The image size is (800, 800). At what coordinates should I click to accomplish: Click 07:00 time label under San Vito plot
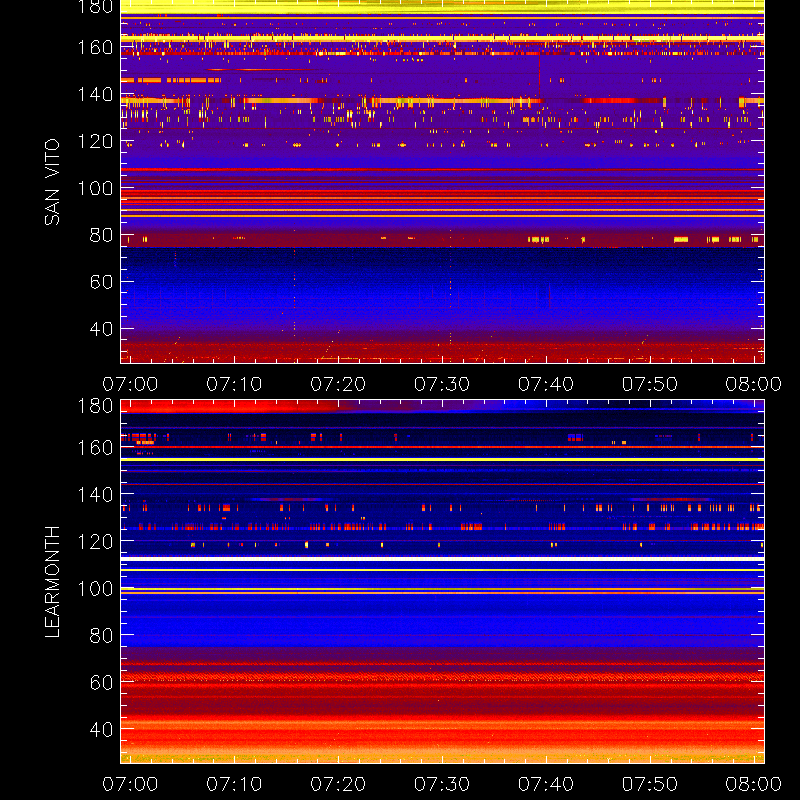pos(130,384)
